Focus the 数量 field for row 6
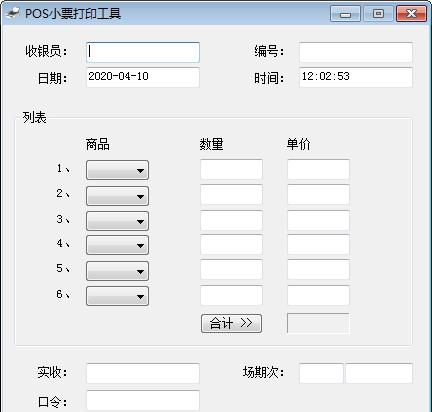432x412 pixels. click(231, 295)
